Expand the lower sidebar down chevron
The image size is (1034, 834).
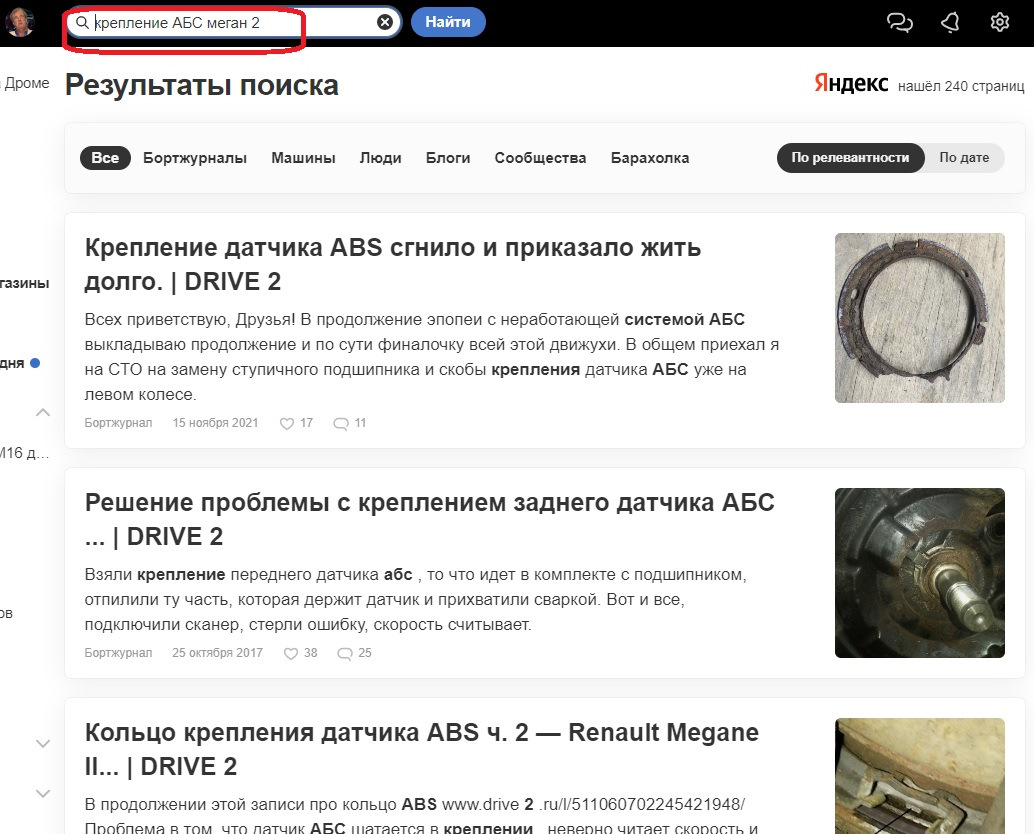(x=42, y=744)
